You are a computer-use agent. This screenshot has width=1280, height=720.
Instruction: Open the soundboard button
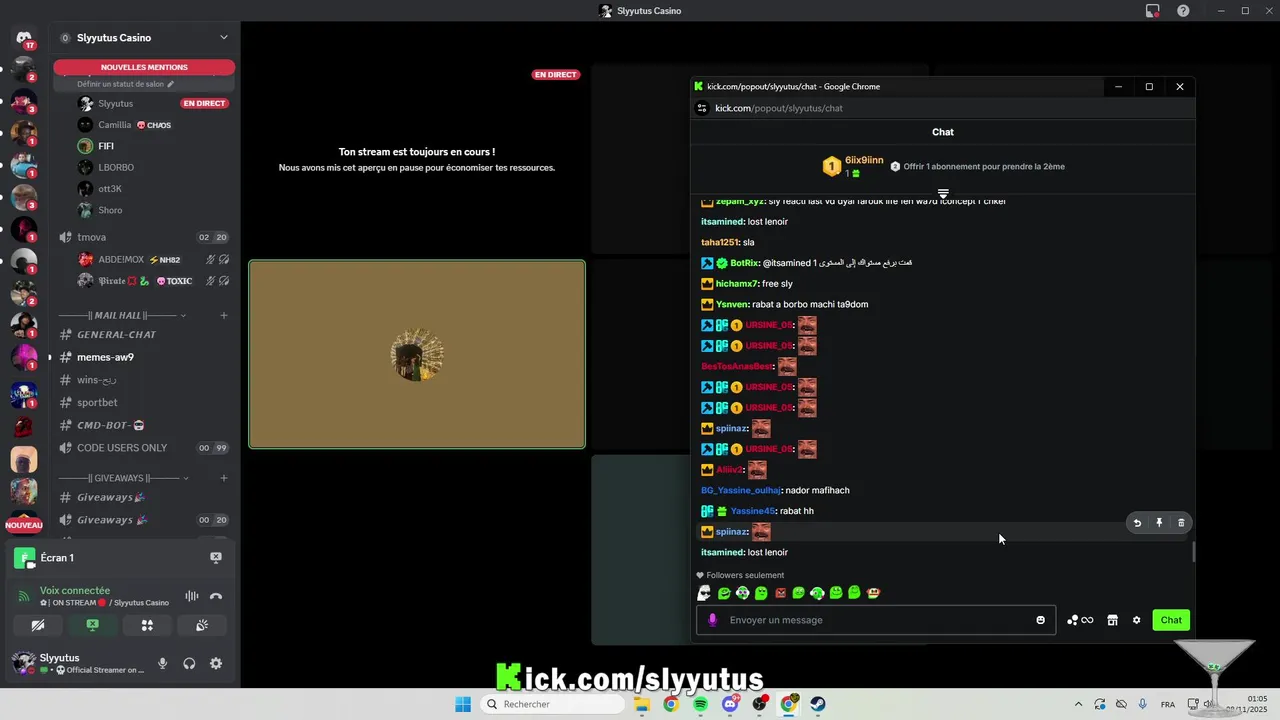(201, 625)
